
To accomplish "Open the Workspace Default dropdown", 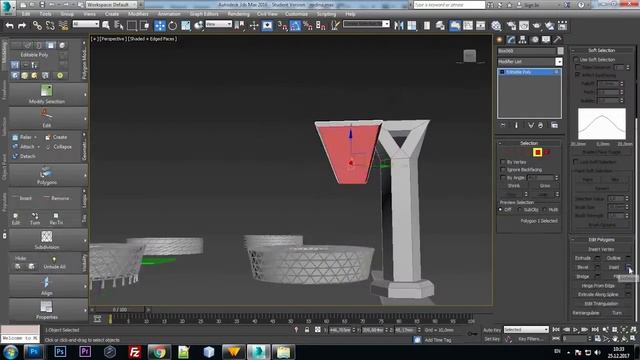I will point(112,4).
